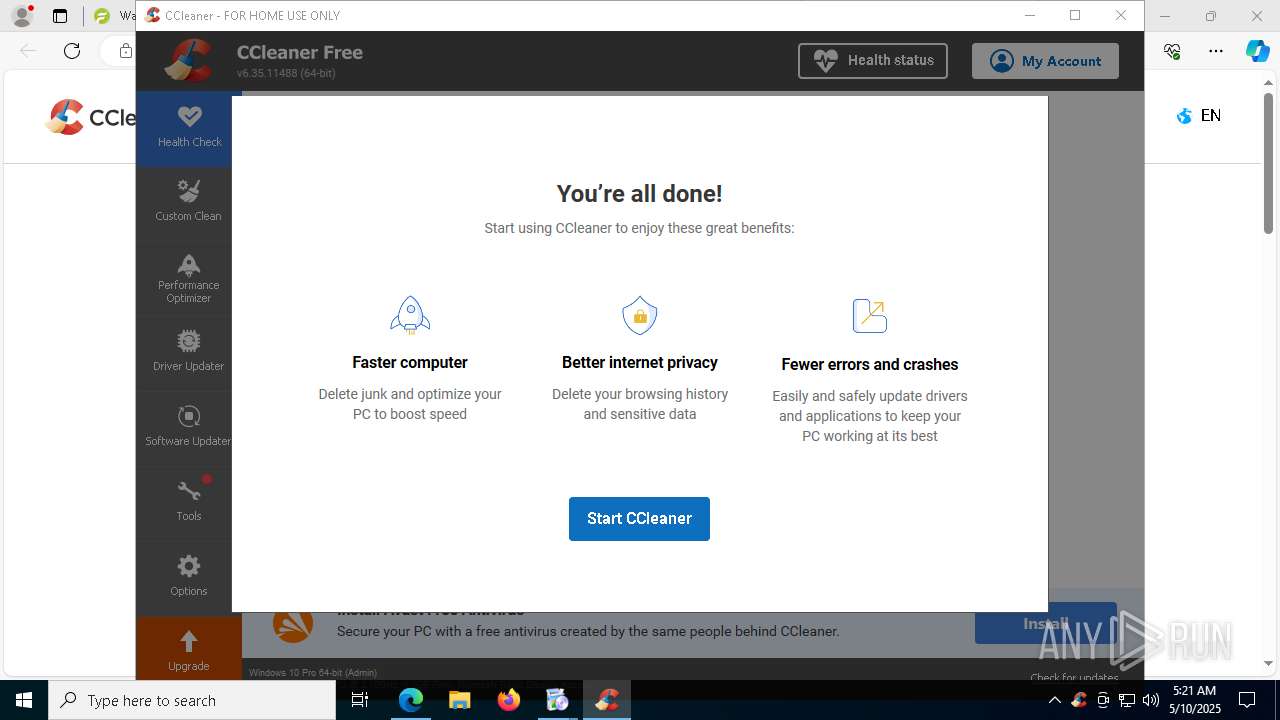
Task: Open My Account in the CCleaner header
Action: click(x=1045, y=61)
